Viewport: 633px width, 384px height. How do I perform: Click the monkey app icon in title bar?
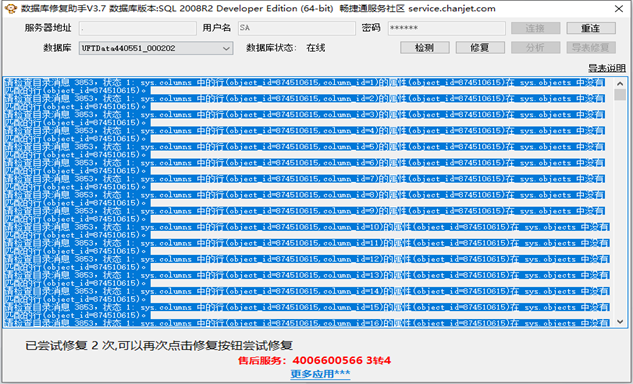(x=9, y=8)
